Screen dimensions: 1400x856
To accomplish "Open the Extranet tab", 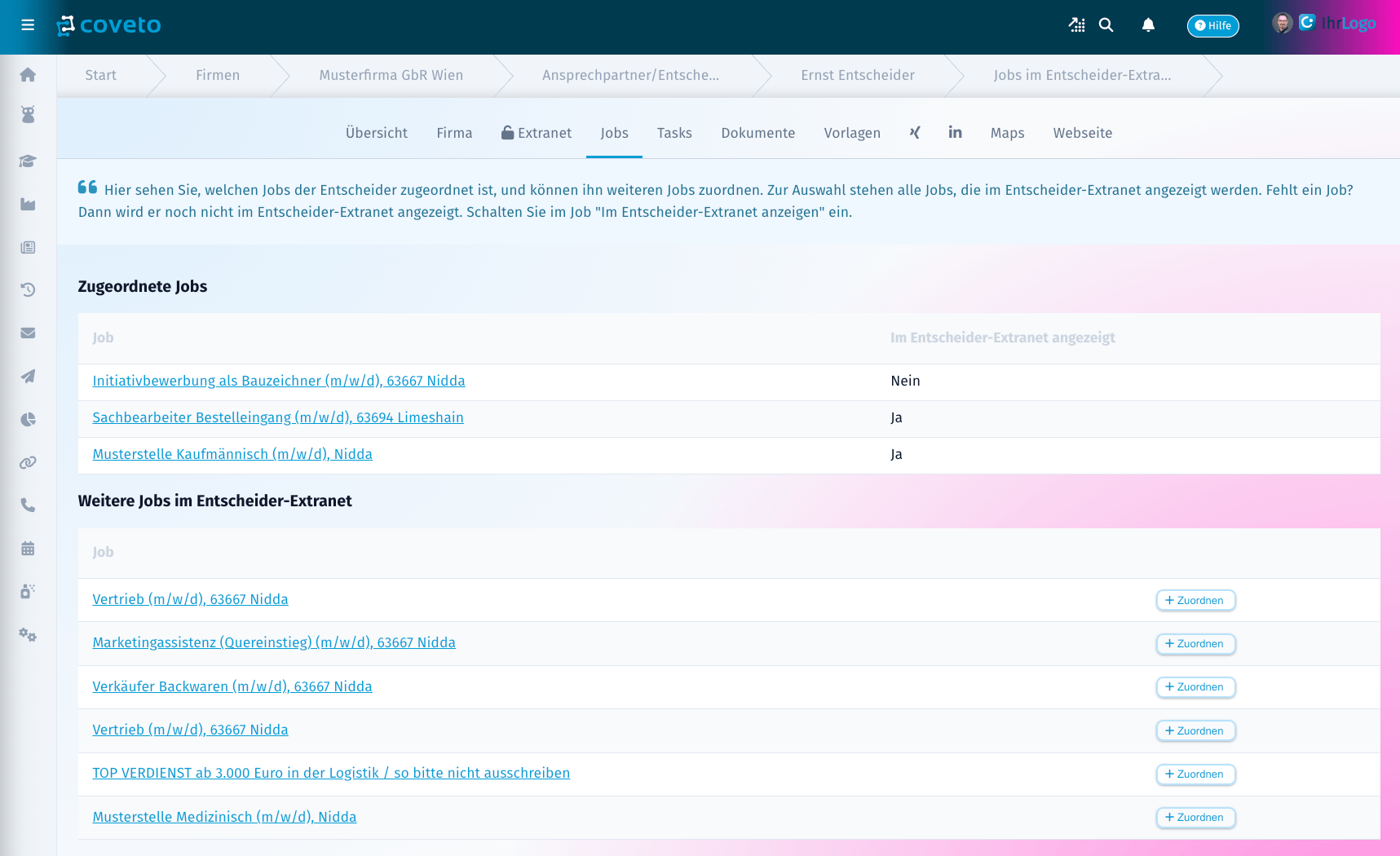I will [536, 133].
